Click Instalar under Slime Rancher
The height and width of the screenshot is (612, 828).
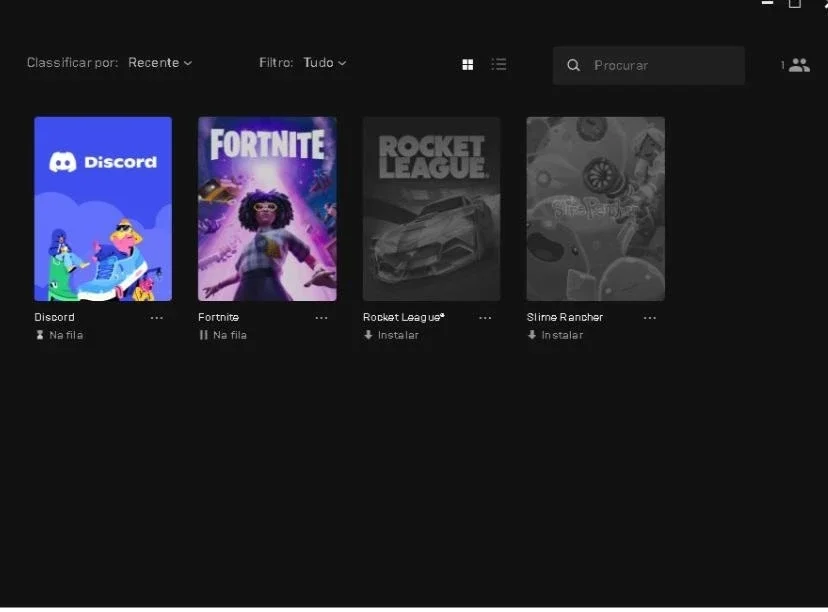[562, 335]
